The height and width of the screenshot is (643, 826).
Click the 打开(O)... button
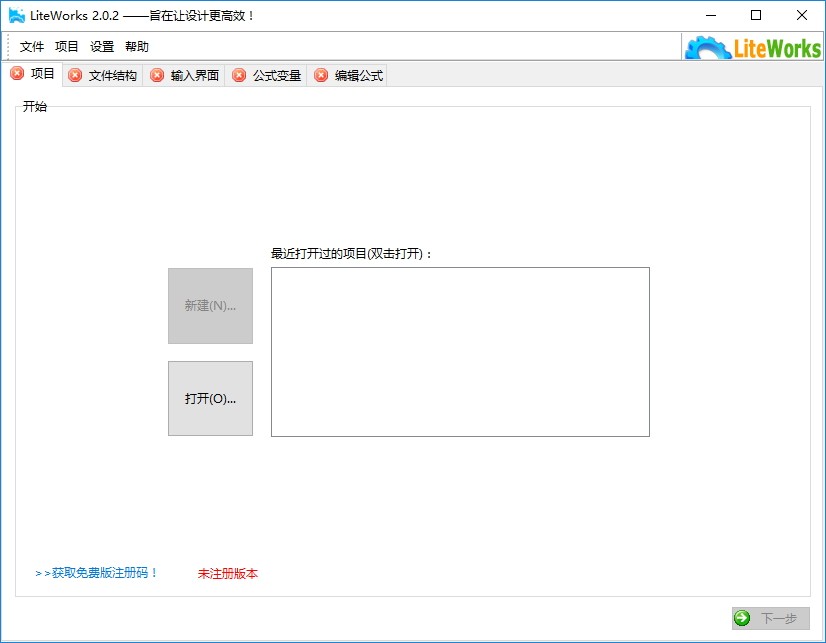click(210, 399)
